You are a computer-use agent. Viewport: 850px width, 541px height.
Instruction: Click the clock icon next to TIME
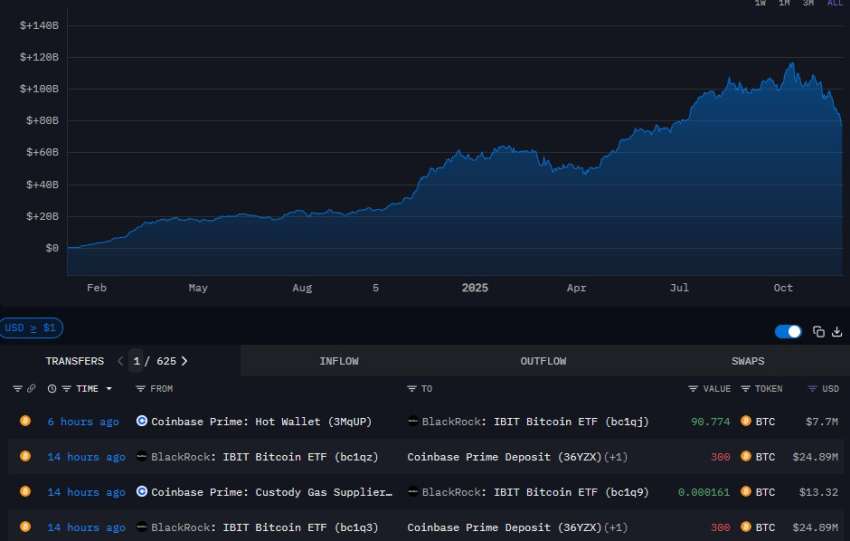click(x=52, y=388)
